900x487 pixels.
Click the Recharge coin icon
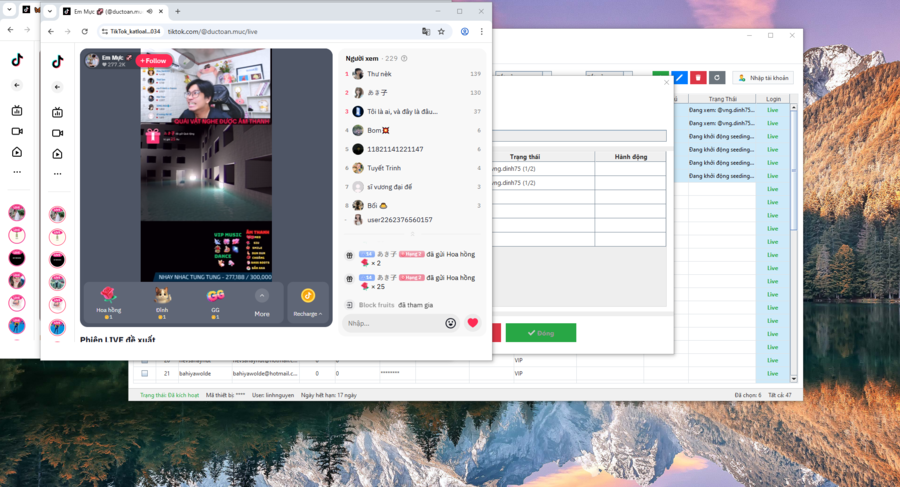pyautogui.click(x=308, y=295)
